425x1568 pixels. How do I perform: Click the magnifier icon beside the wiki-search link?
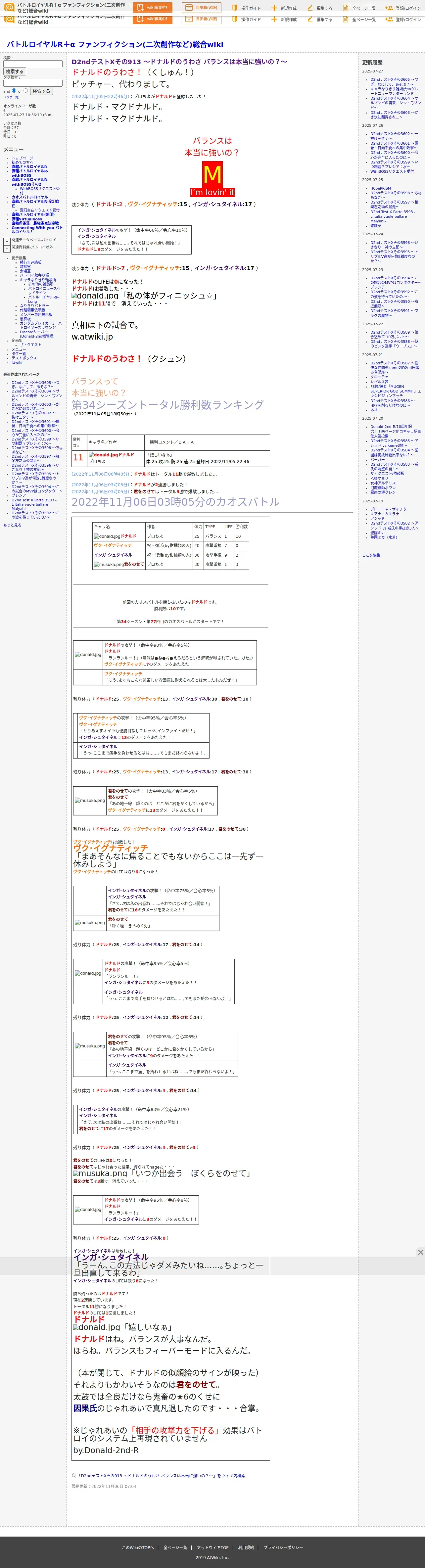(x=74, y=1475)
